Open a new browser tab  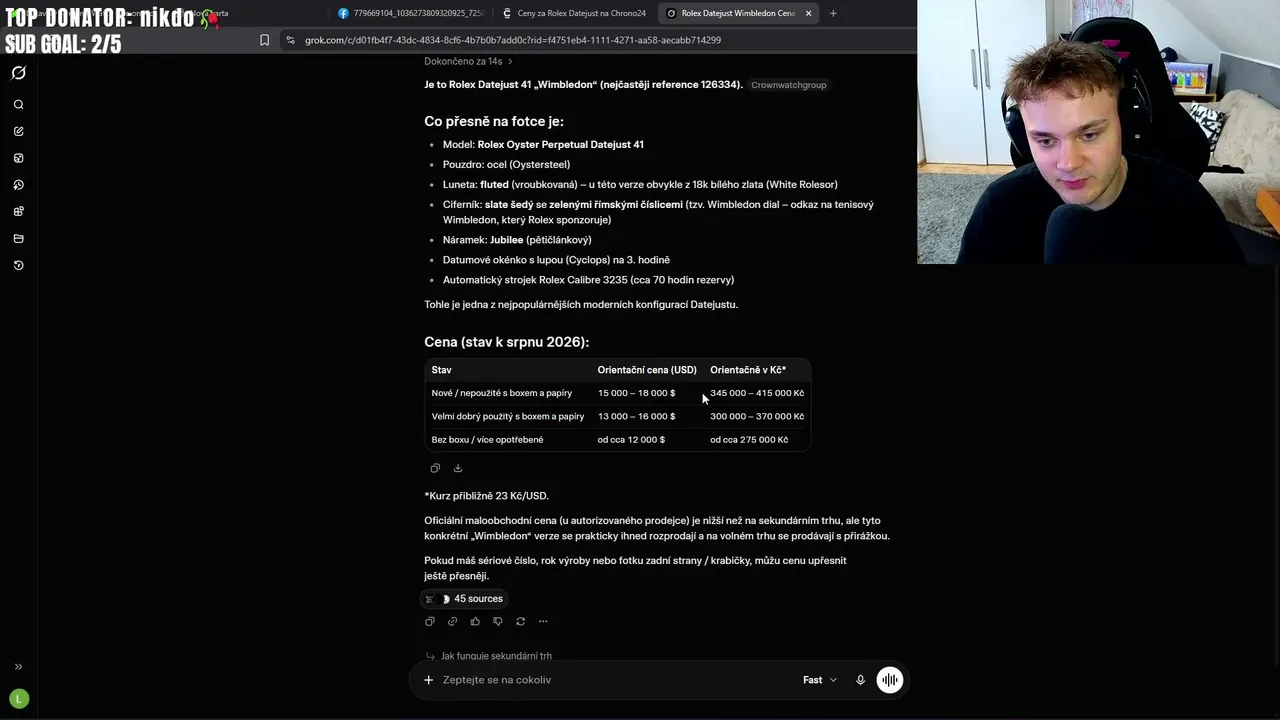[x=833, y=13]
